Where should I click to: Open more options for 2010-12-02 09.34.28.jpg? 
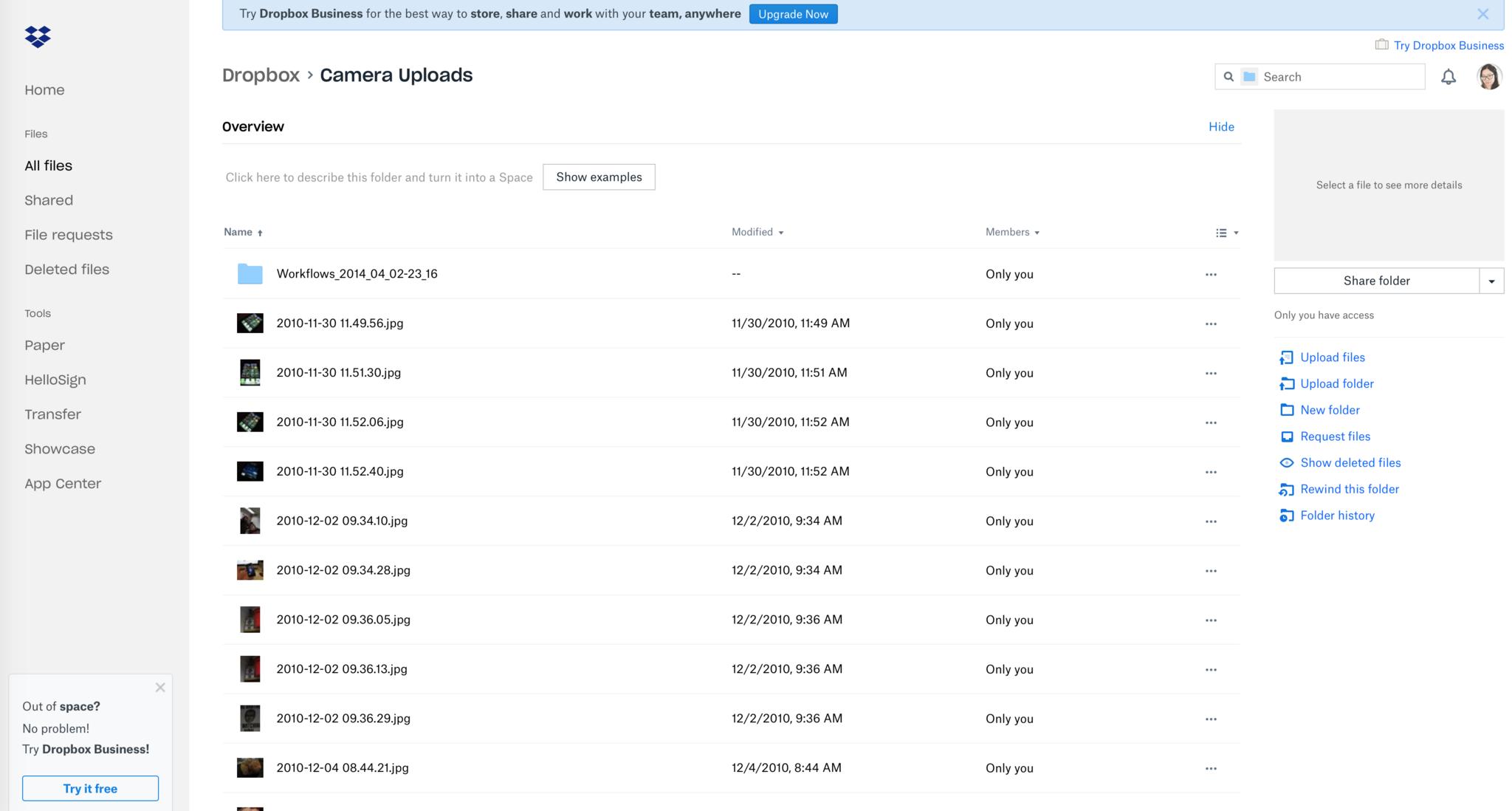click(x=1211, y=571)
